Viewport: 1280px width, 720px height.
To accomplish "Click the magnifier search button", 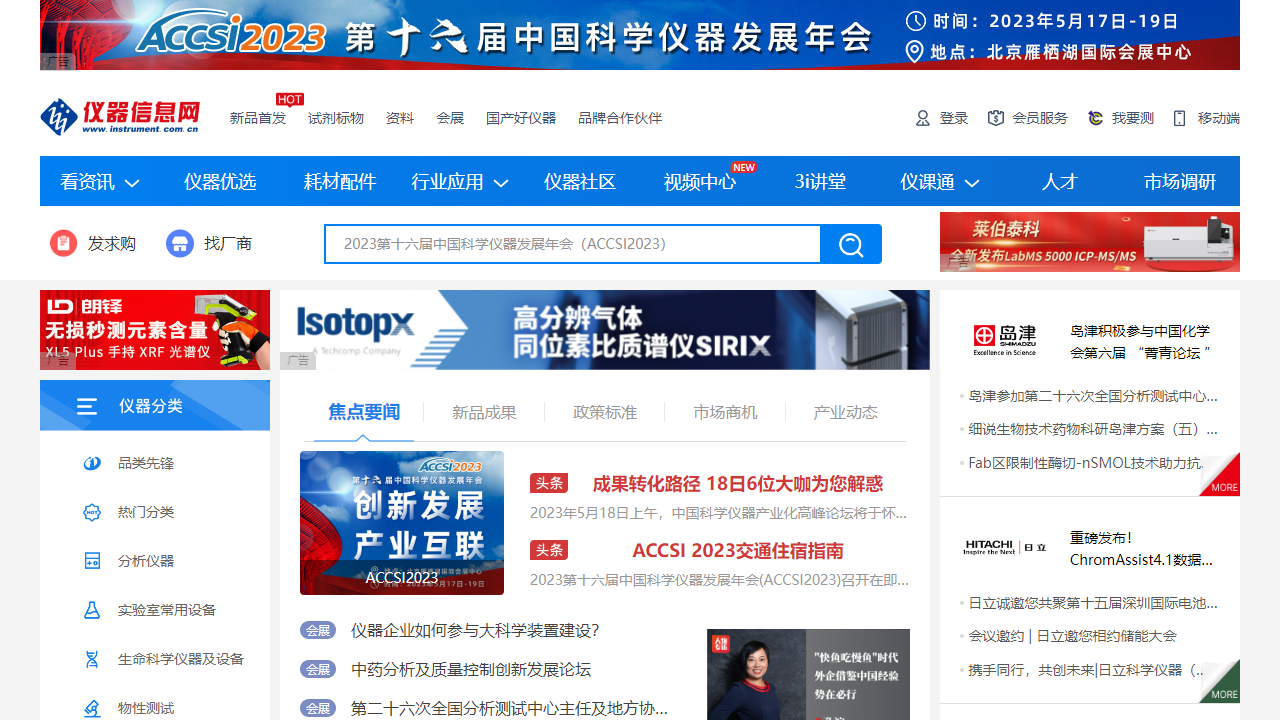I will point(851,244).
